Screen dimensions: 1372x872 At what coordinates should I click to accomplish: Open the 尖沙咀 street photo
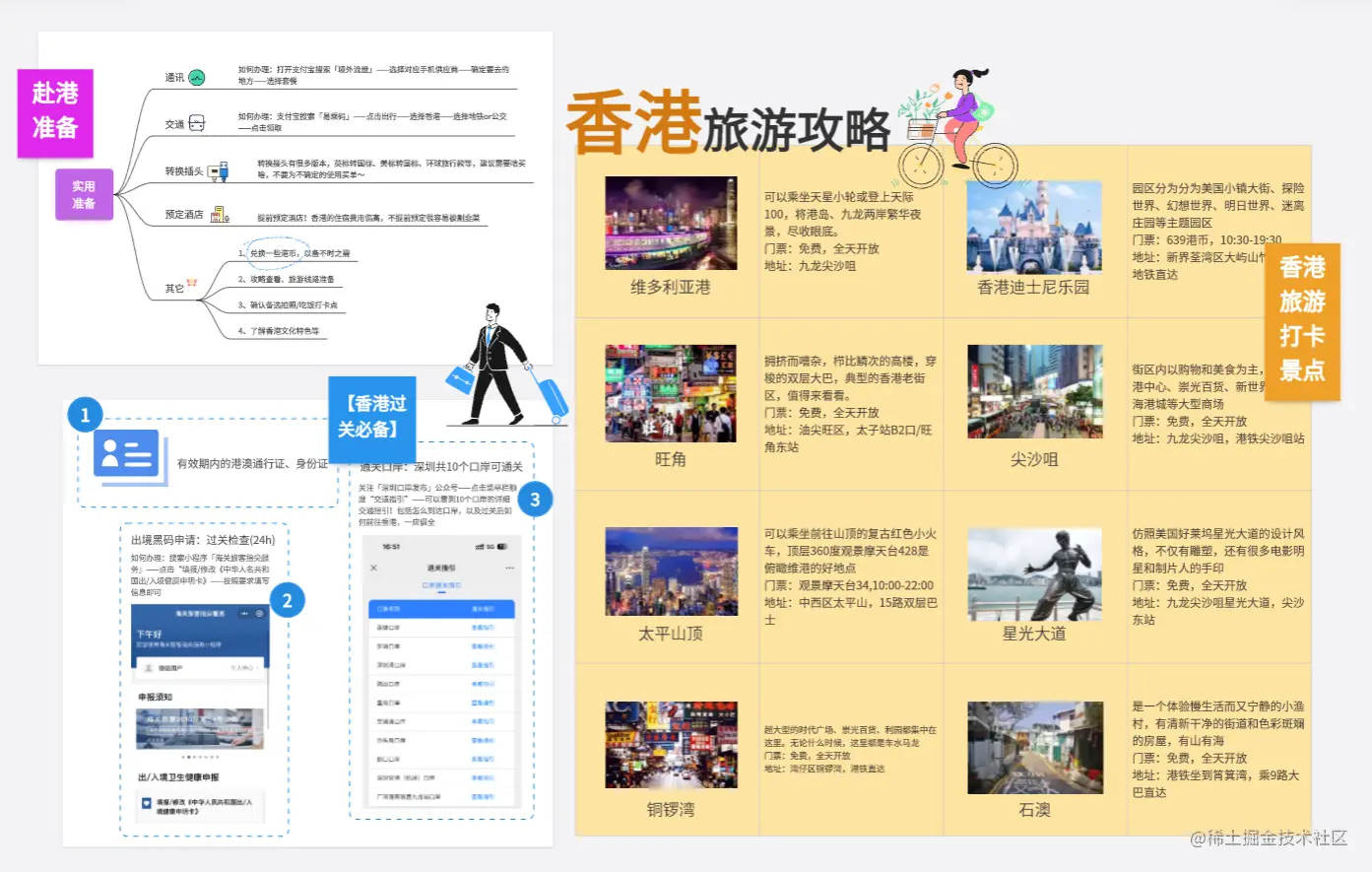pos(1035,391)
